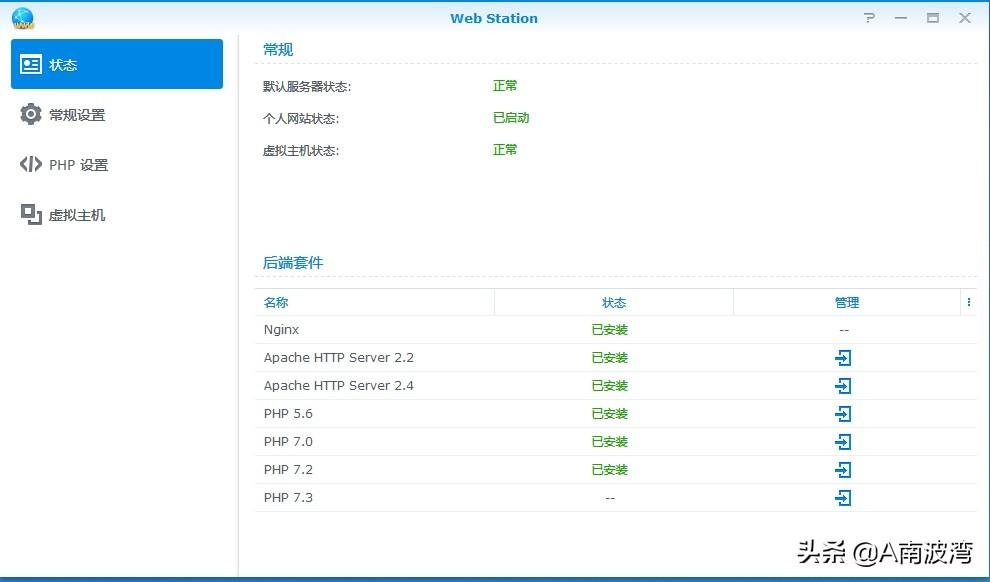This screenshot has height=582, width=990.
Task: Open column options menu in table header
Action: point(968,302)
